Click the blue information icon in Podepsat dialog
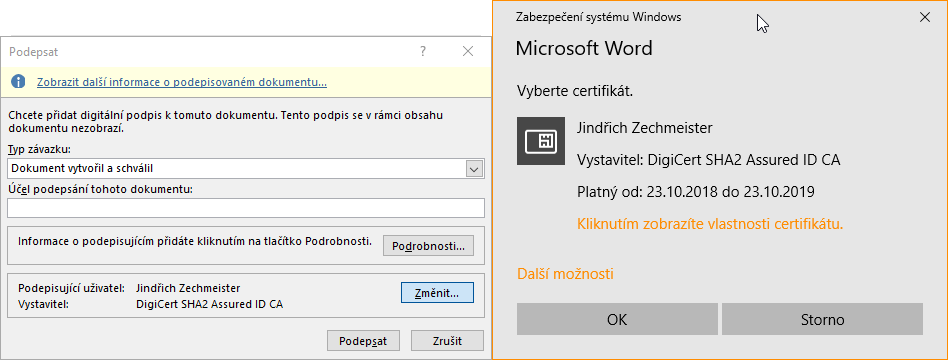The height and width of the screenshot is (360, 948). (x=19, y=82)
